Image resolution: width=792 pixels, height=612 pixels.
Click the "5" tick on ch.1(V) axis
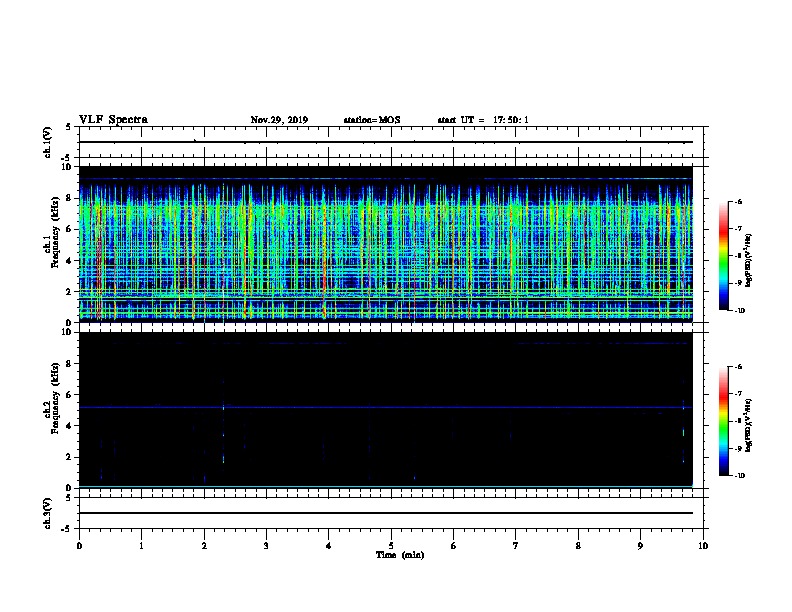[68, 127]
